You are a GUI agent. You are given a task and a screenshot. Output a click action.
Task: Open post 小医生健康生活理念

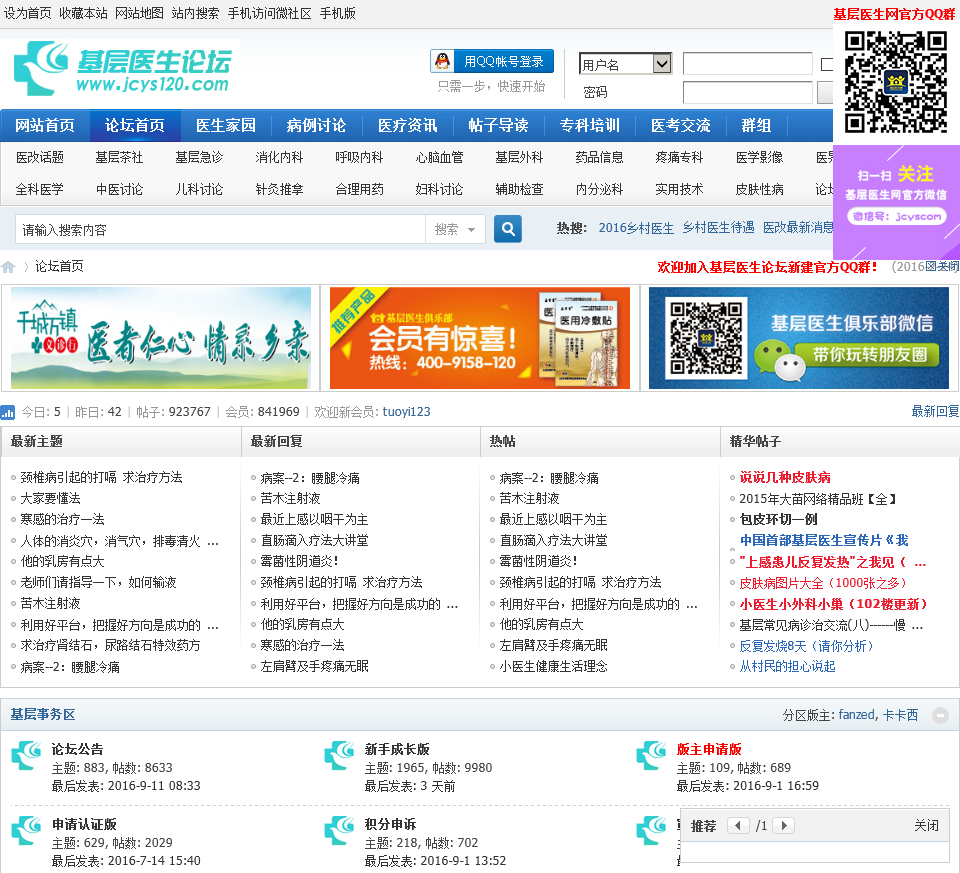click(553, 666)
